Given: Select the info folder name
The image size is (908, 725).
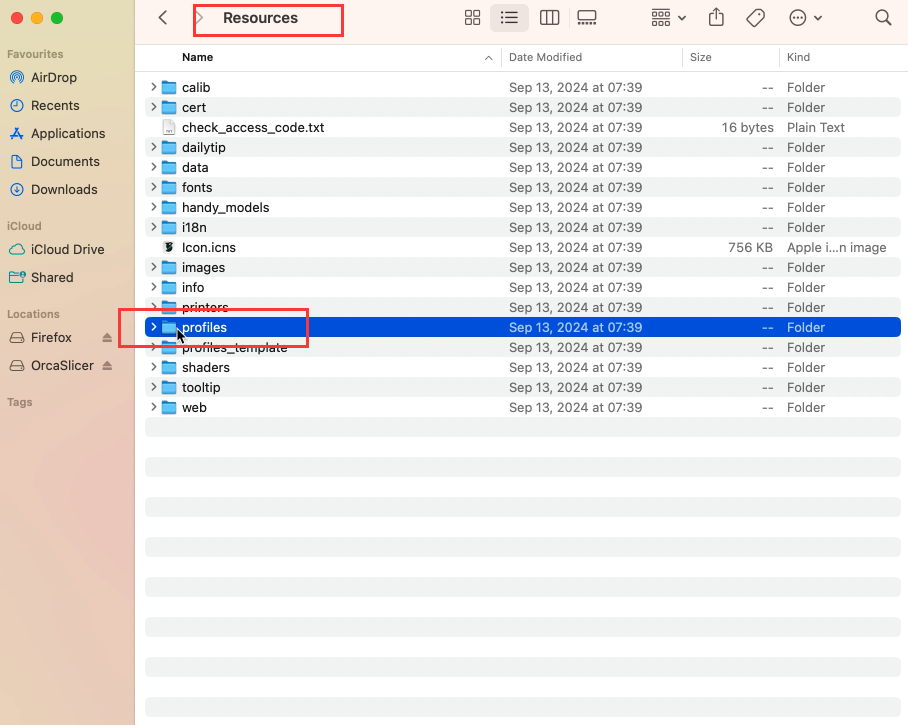Looking at the screenshot, I should click(x=193, y=287).
